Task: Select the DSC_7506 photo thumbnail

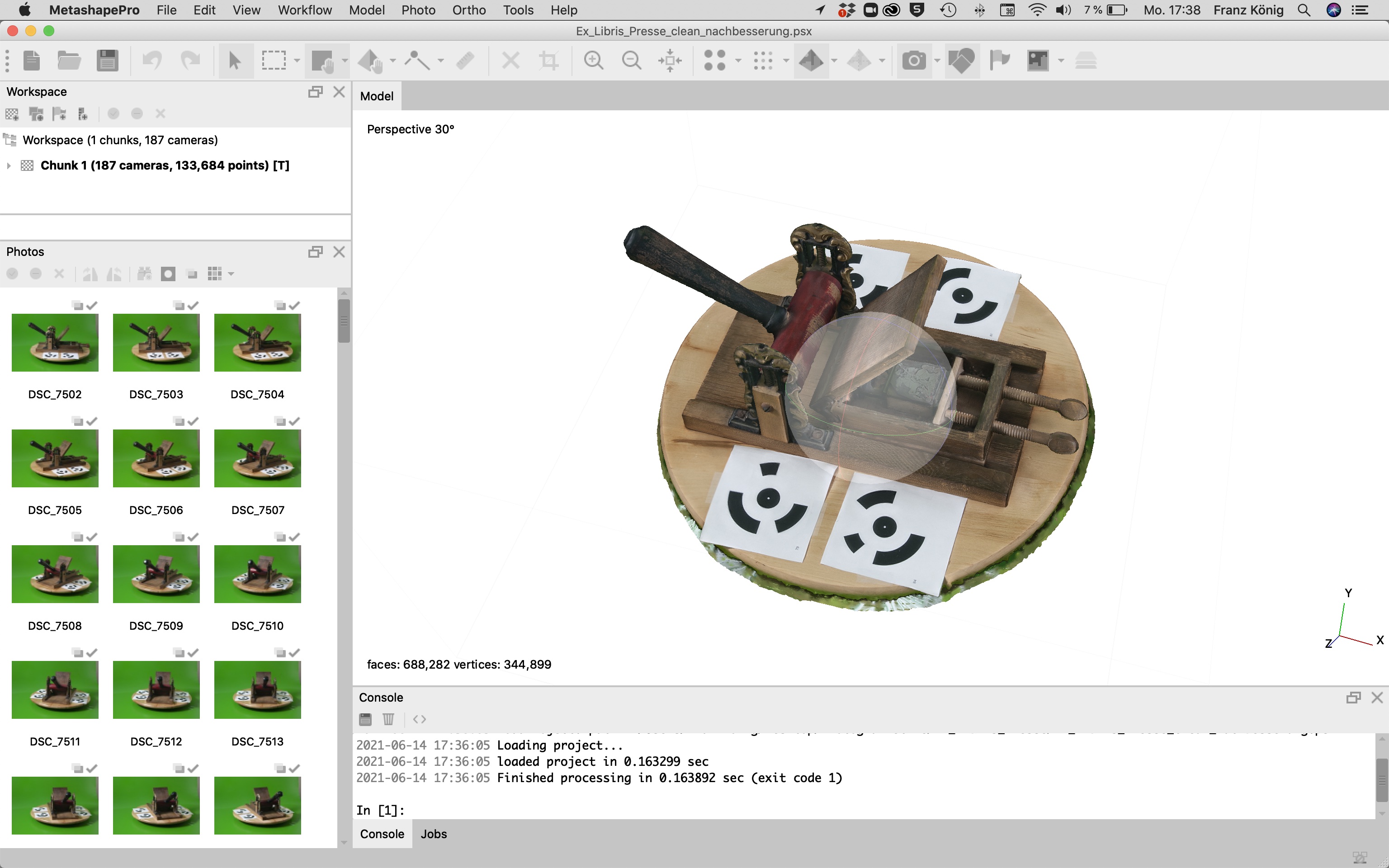Action: coord(156,459)
